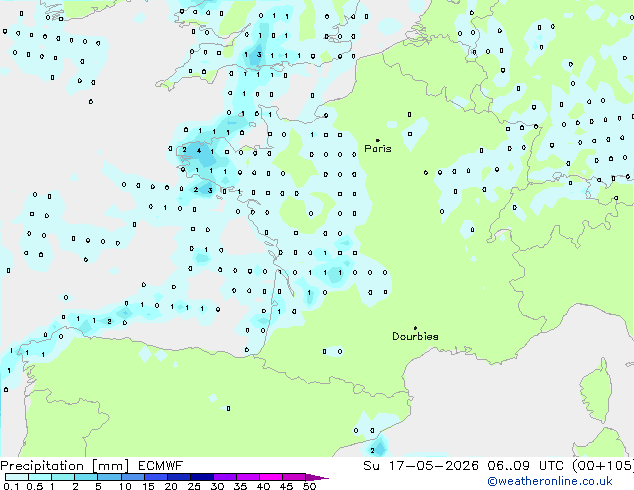Click the '(00+105)' forecast offset text
The height and width of the screenshot is (490, 634).
tap(603, 466)
